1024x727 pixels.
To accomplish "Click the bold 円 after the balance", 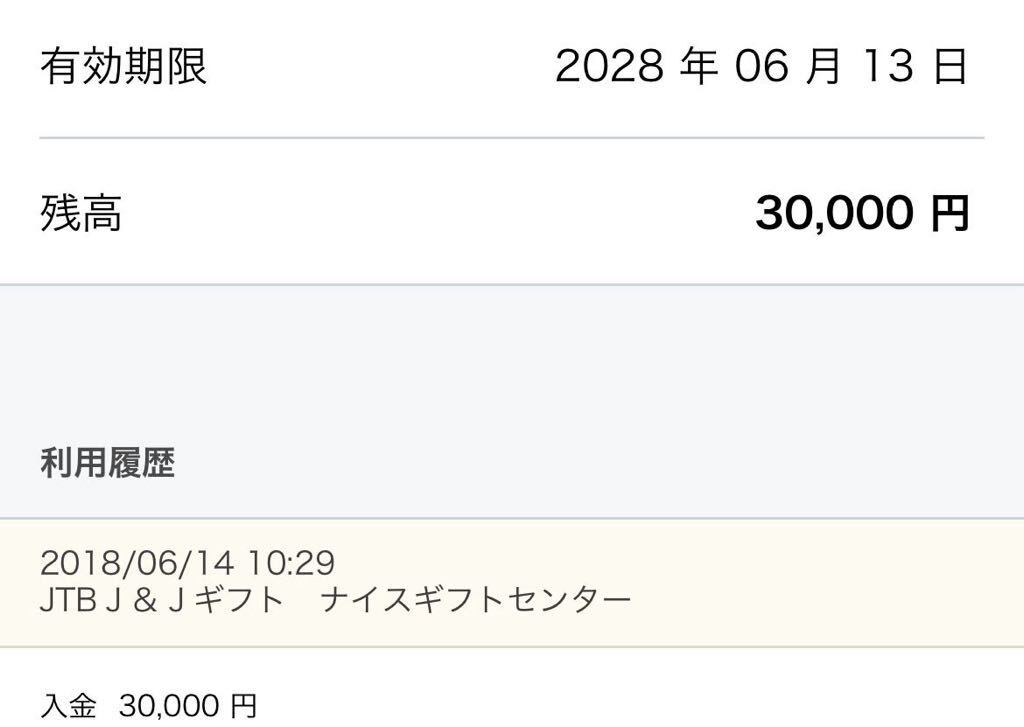I will 950,213.
